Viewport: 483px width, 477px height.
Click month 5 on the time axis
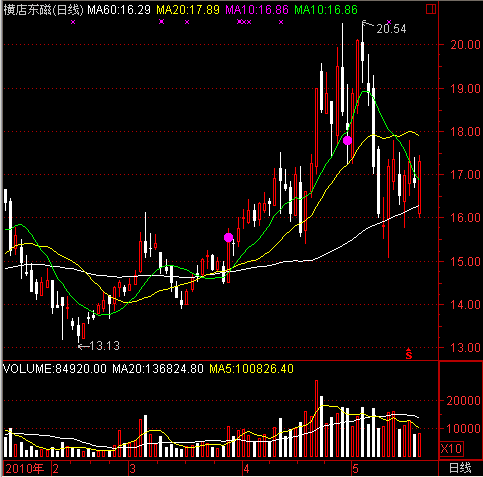pos(355,469)
